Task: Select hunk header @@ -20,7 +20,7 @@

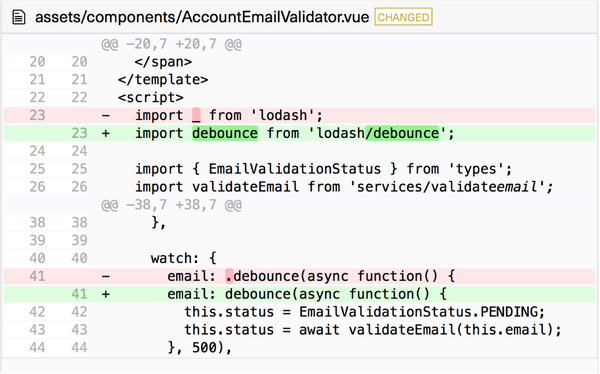Action: [171, 44]
